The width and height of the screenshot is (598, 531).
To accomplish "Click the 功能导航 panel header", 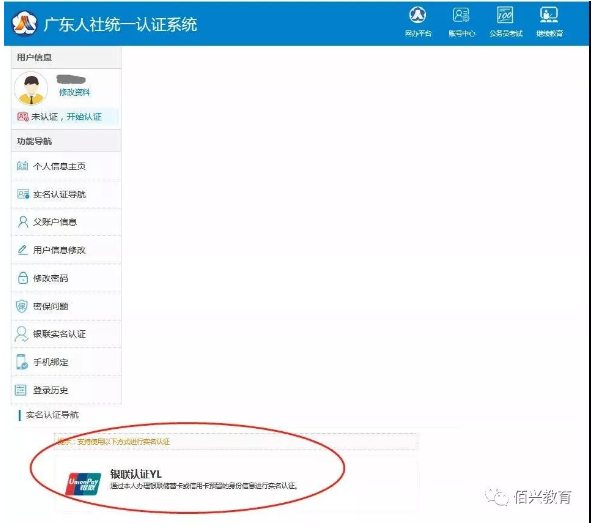I will point(66,141).
